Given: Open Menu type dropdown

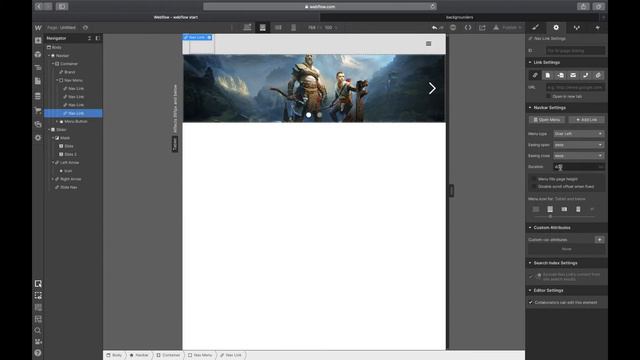Looking at the screenshot, I should (x=579, y=134).
